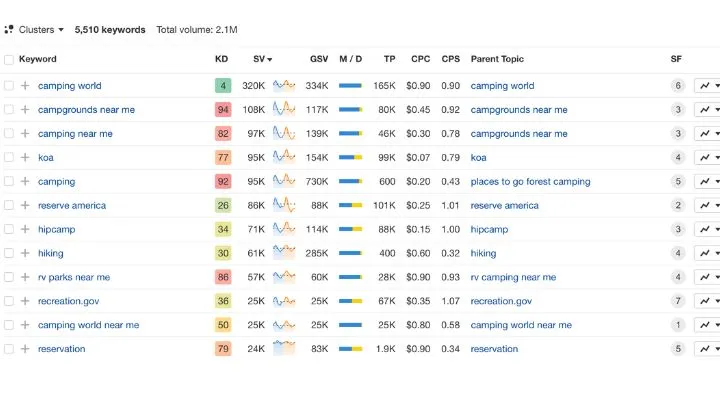Screen dimensions: 720x400
Task: Expand SF count 7 in recreation.gov row
Action: (x=678, y=301)
